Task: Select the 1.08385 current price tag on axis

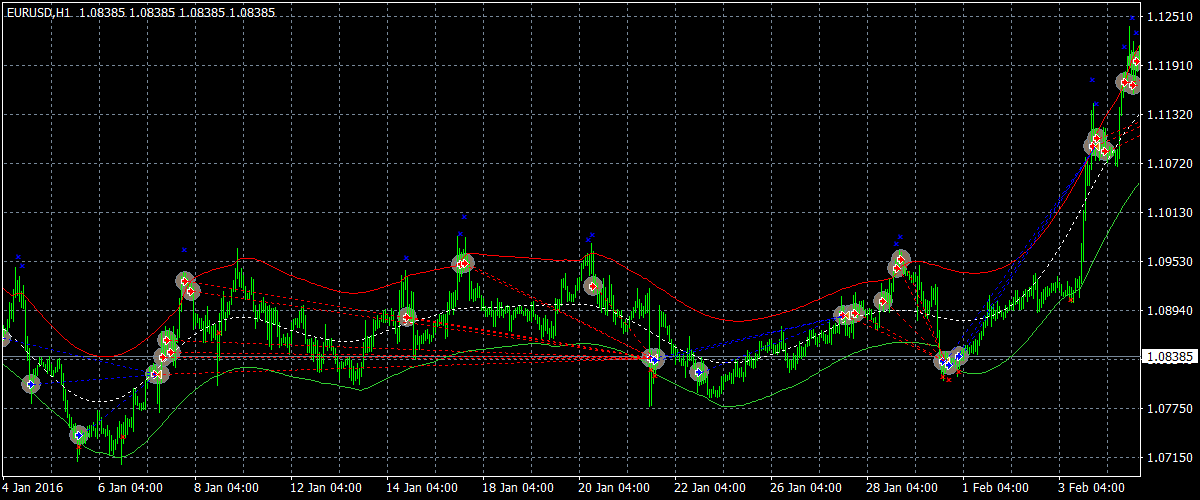Action: [x=1169, y=357]
